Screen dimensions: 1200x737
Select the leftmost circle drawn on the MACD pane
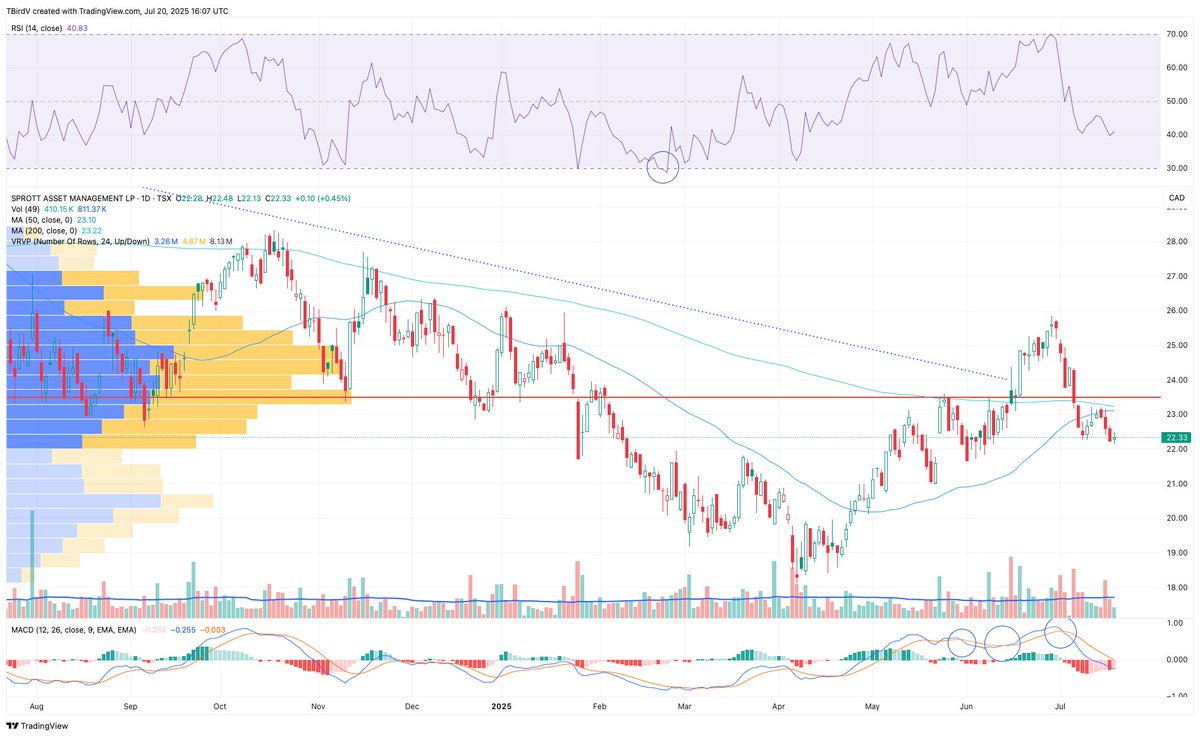click(x=962, y=642)
